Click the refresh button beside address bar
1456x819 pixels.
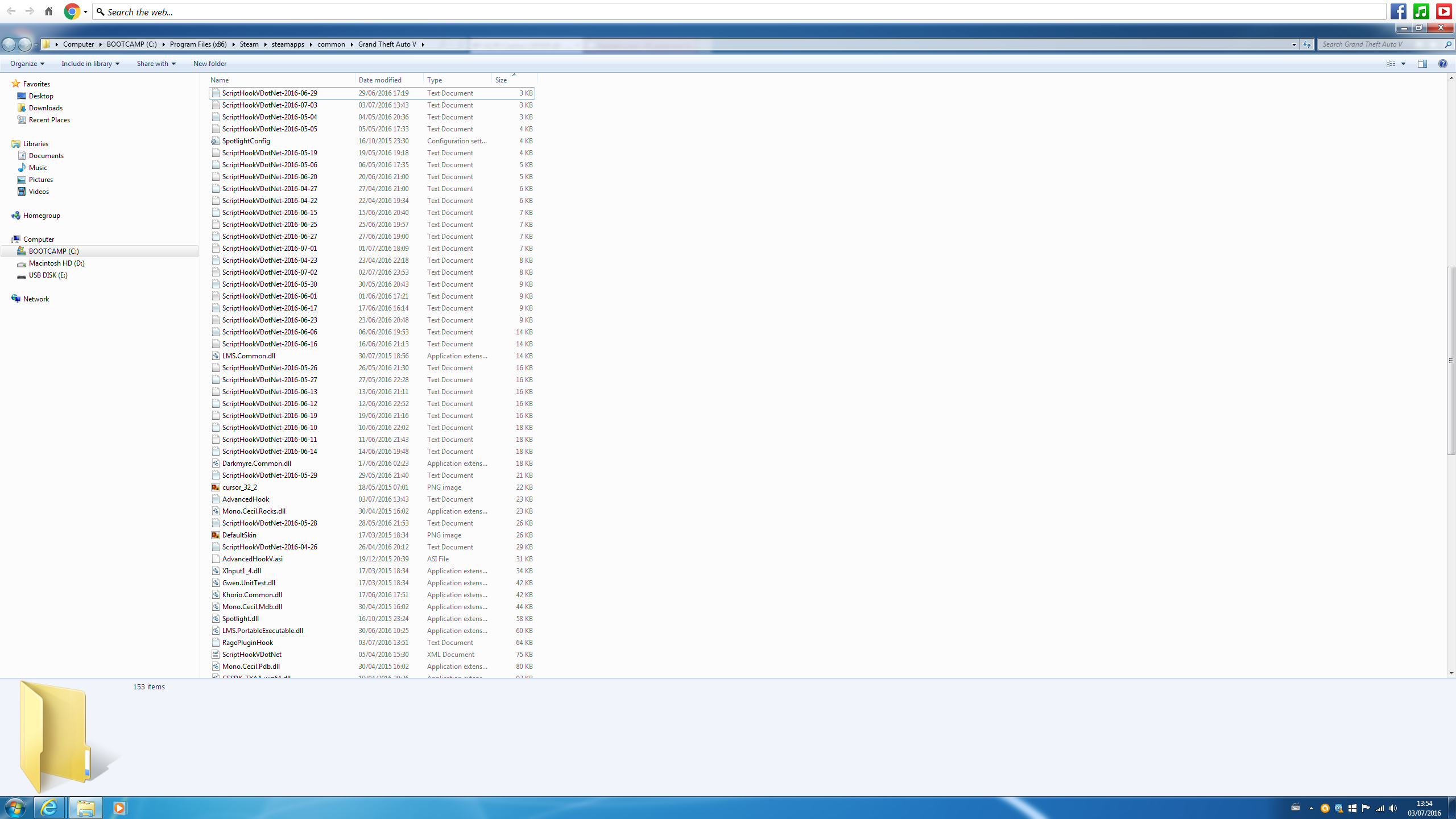[1306, 44]
